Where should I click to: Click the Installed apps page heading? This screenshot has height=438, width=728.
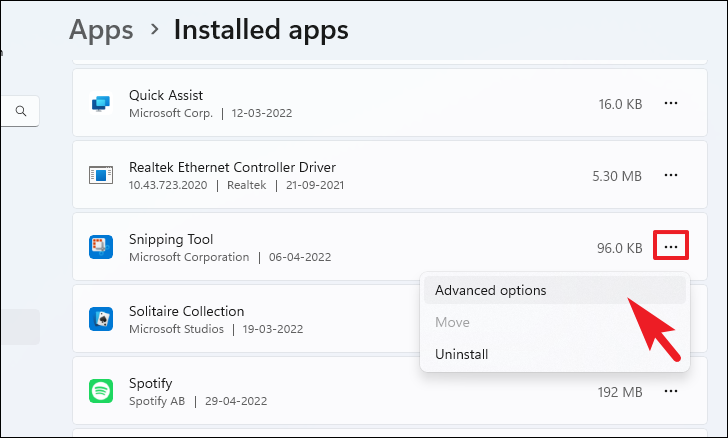click(x=261, y=30)
